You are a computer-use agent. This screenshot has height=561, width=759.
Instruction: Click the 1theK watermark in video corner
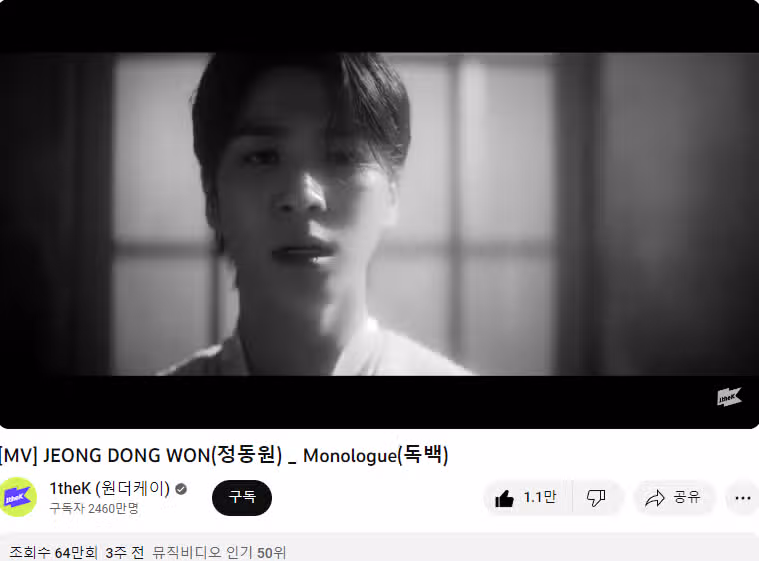[x=729, y=397]
